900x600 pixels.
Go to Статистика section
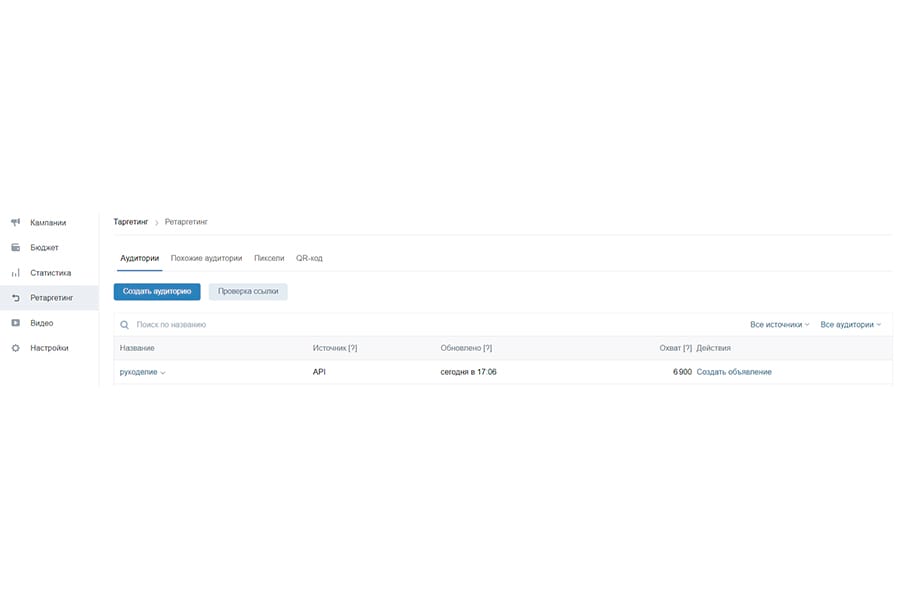pyautogui.click(x=49, y=273)
